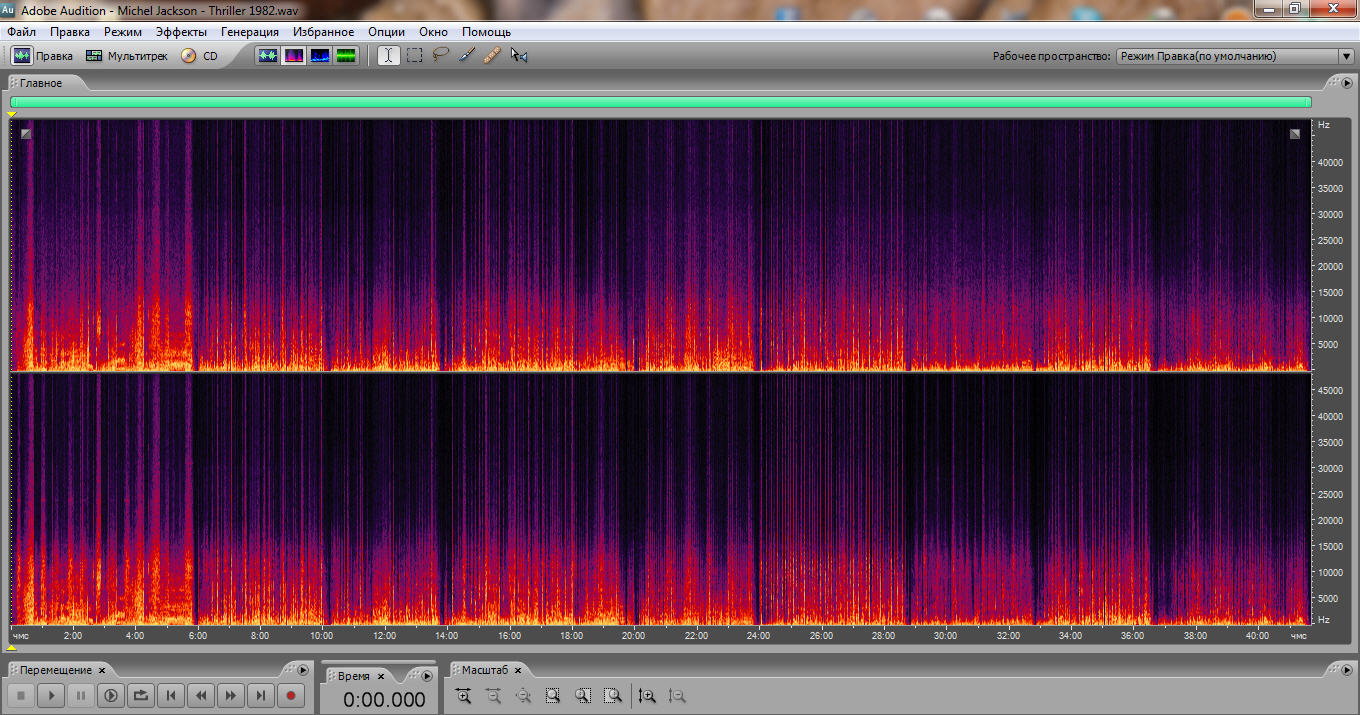The height and width of the screenshot is (715, 1360).
Task: Switch to Мультитрек multitrack view
Action: [x=127, y=56]
